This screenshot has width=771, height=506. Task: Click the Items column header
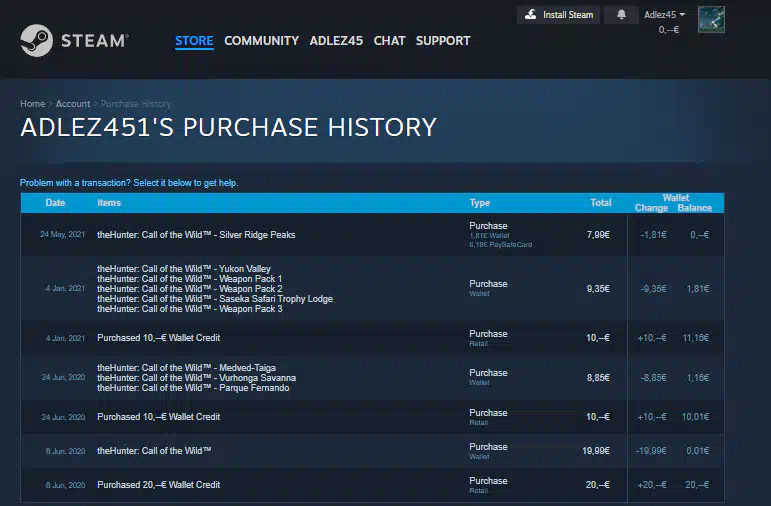(x=109, y=203)
